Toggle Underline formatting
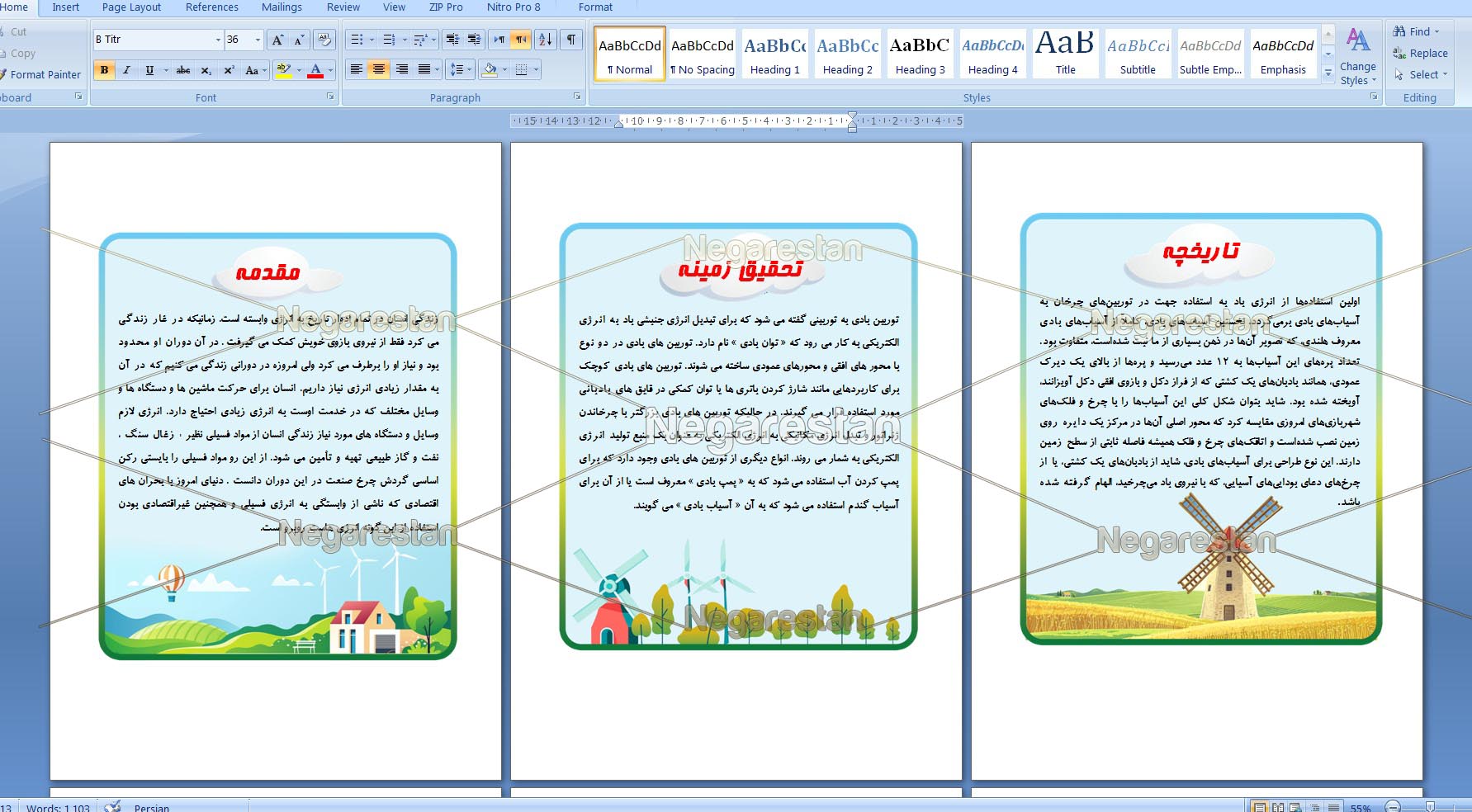Image resolution: width=1472 pixels, height=812 pixels. click(x=149, y=70)
